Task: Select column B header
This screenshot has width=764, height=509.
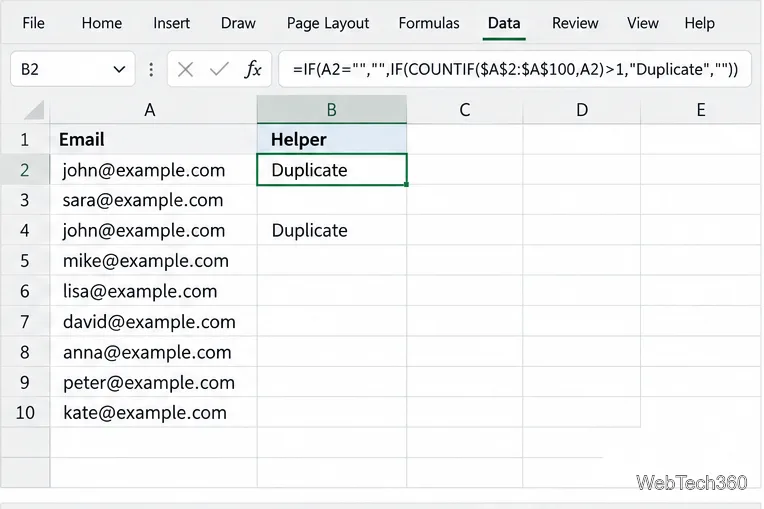Action: coord(332,110)
